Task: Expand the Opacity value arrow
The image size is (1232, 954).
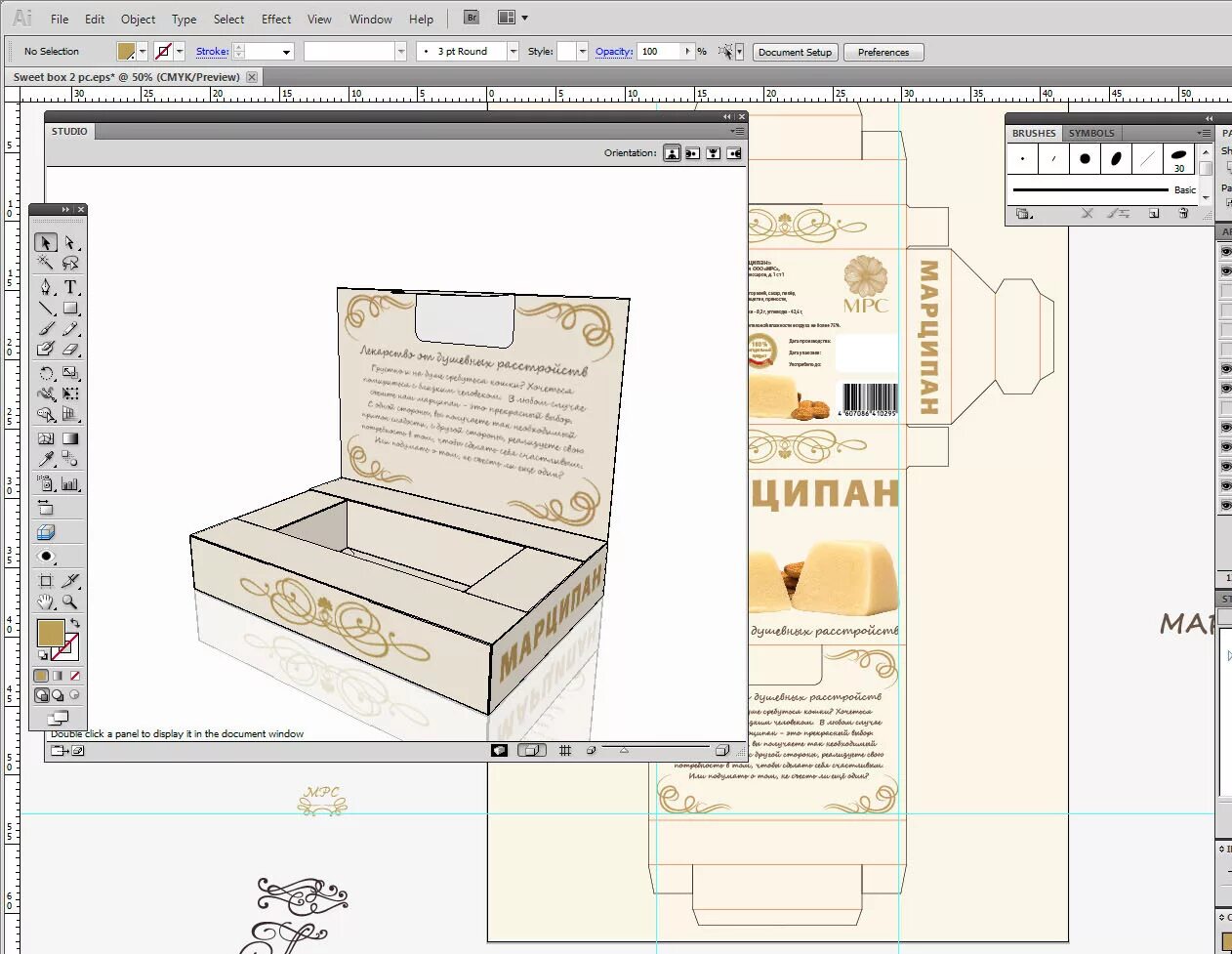Action: [x=687, y=52]
